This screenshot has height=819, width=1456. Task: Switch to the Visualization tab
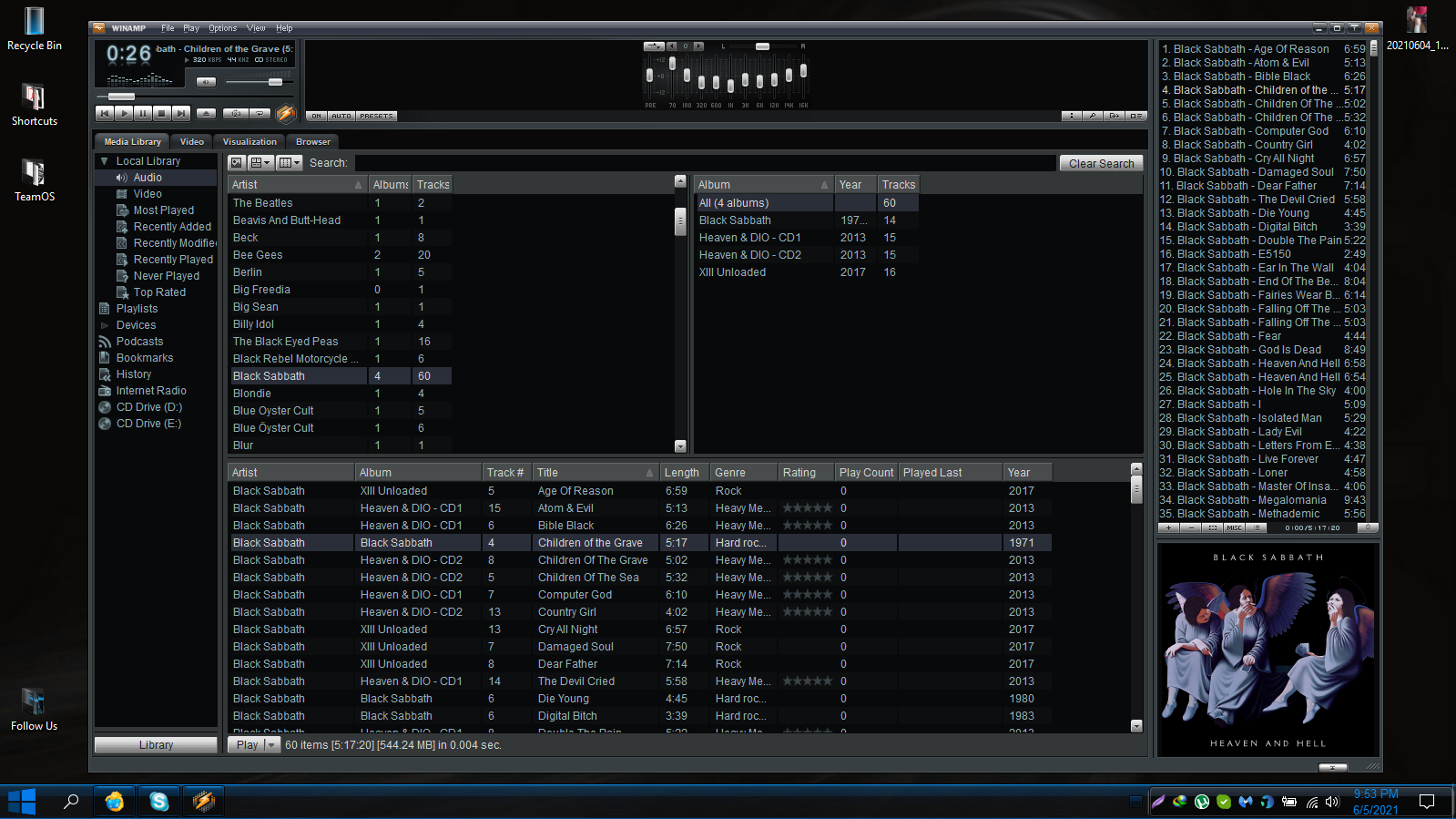click(249, 141)
